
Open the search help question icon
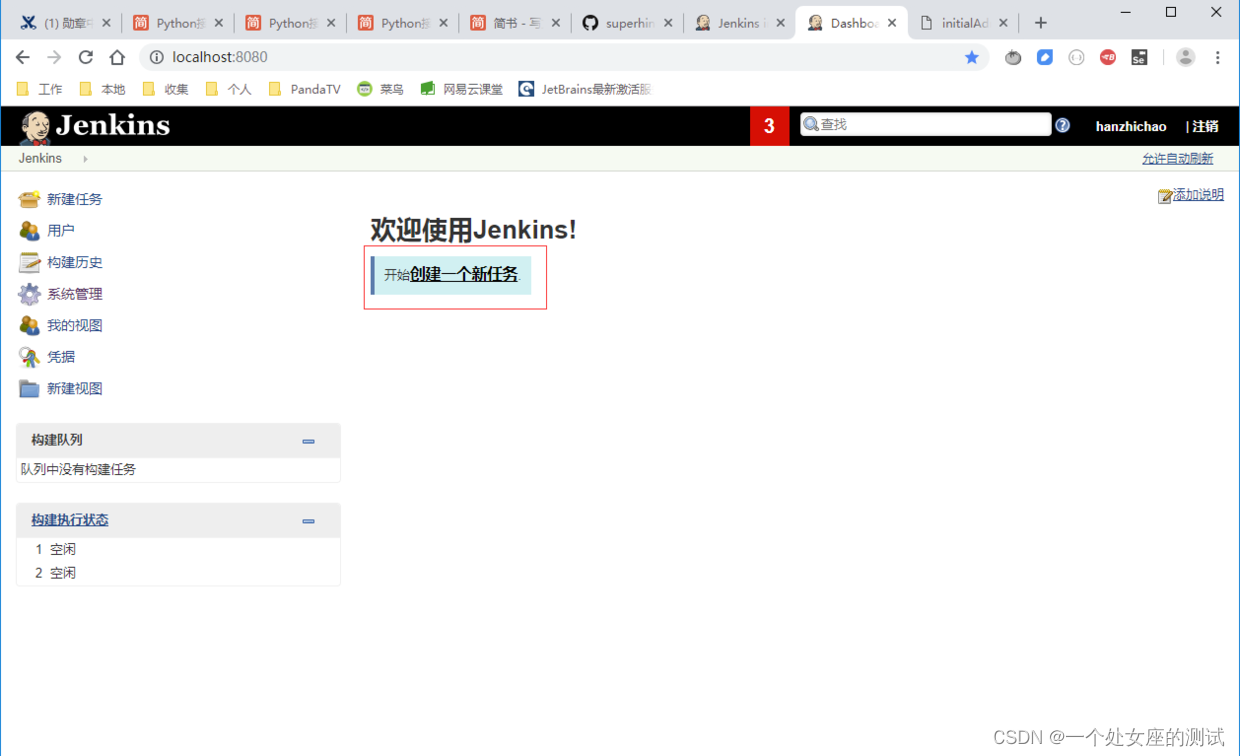pos(1062,125)
